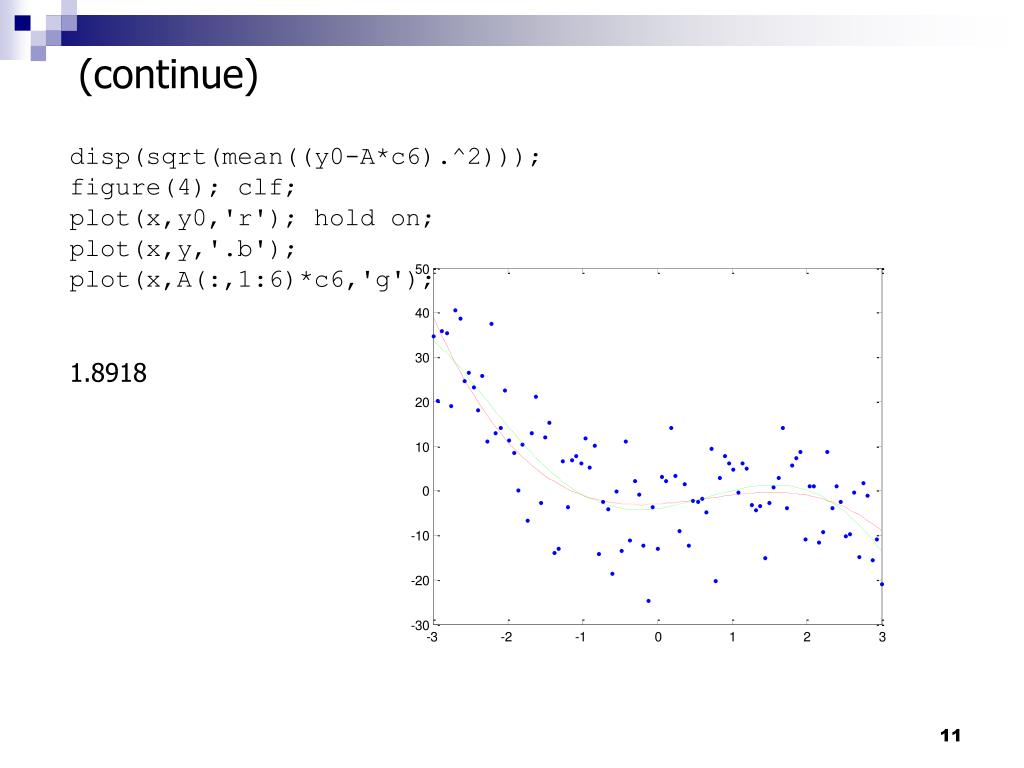Click the y-axis label "40"

422,313
